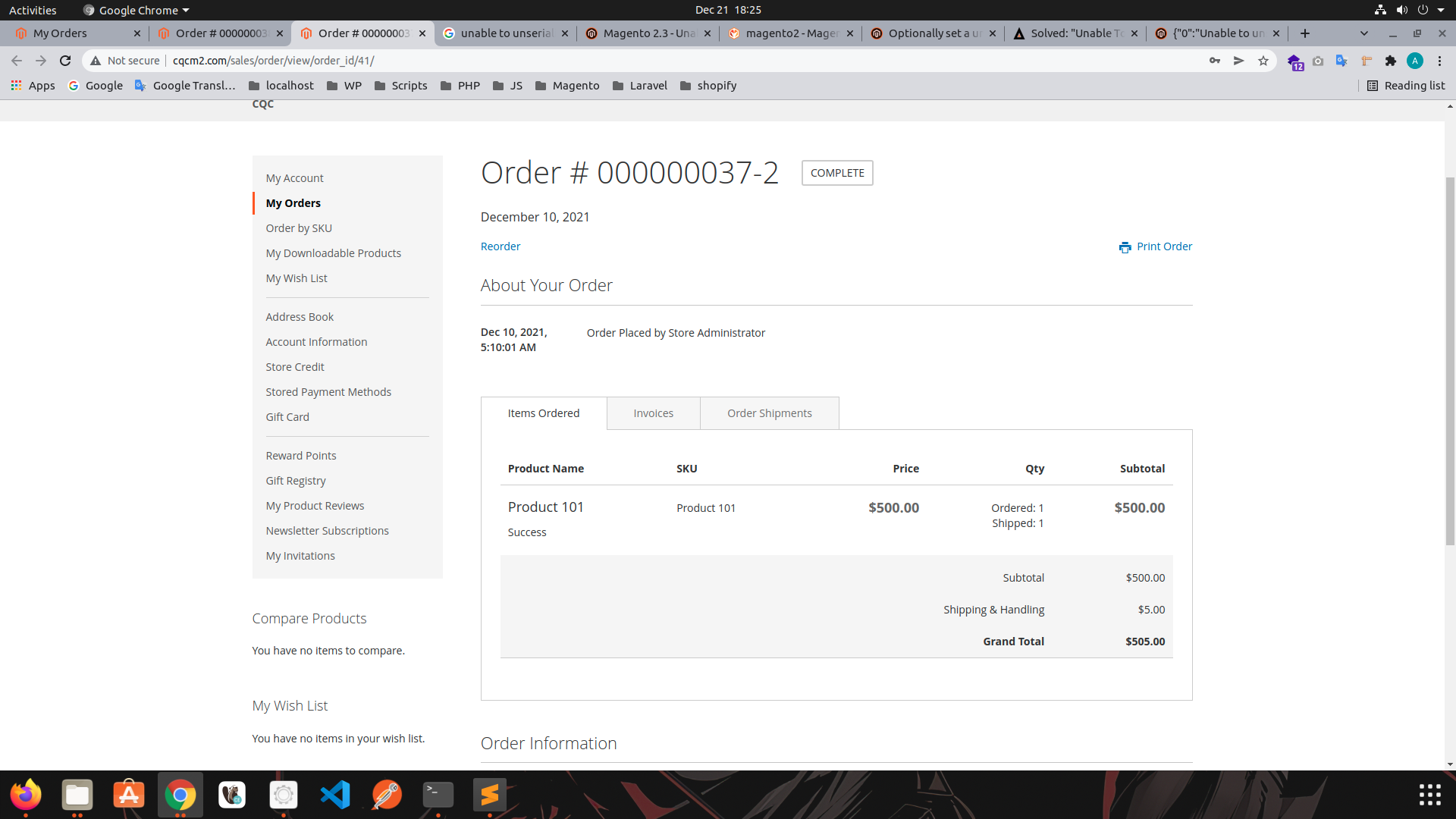Open the Magento bookmarks folder
1456x819 pixels.
coord(567,86)
